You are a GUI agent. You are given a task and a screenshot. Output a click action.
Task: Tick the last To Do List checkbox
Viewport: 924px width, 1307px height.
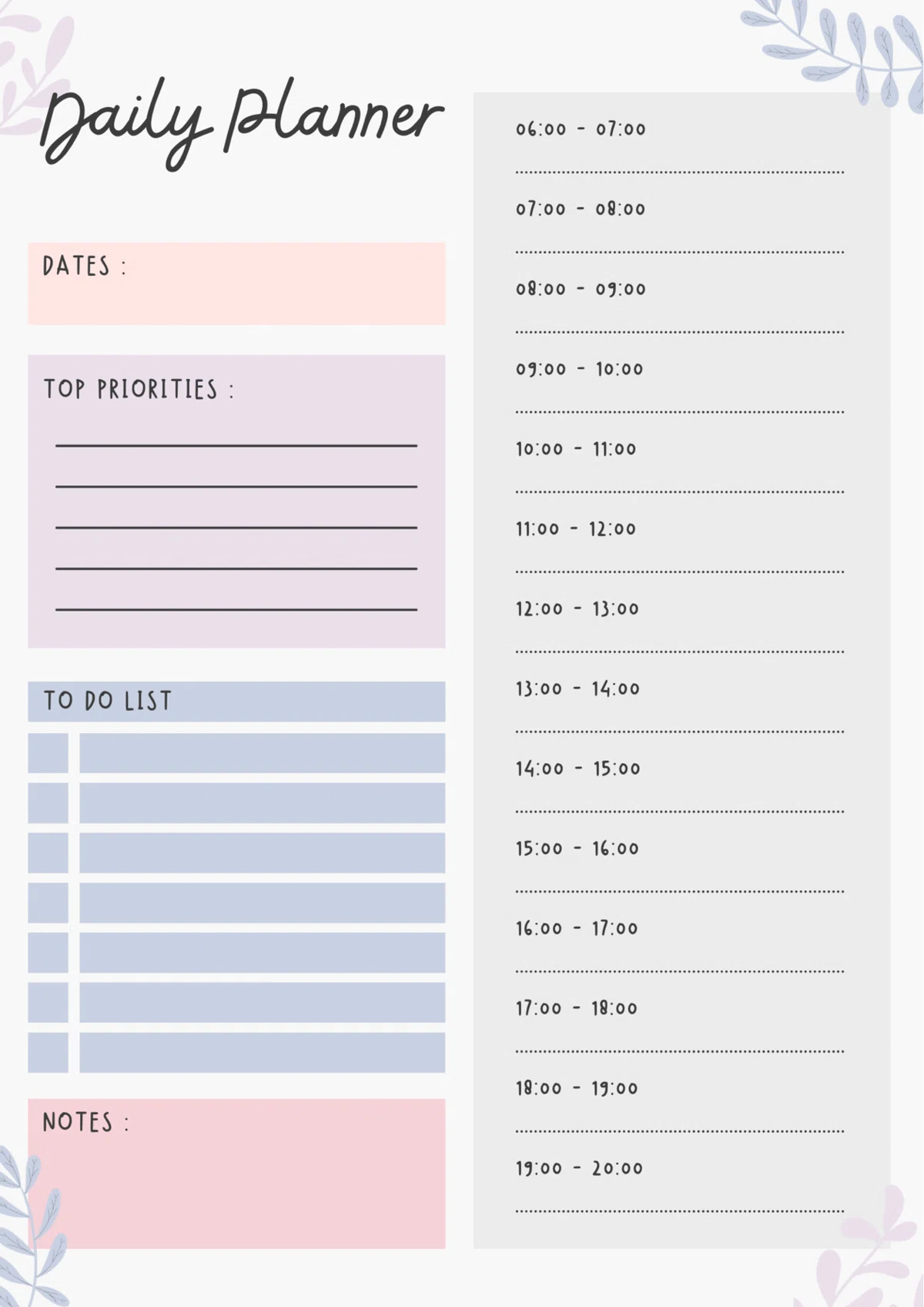(48, 1052)
